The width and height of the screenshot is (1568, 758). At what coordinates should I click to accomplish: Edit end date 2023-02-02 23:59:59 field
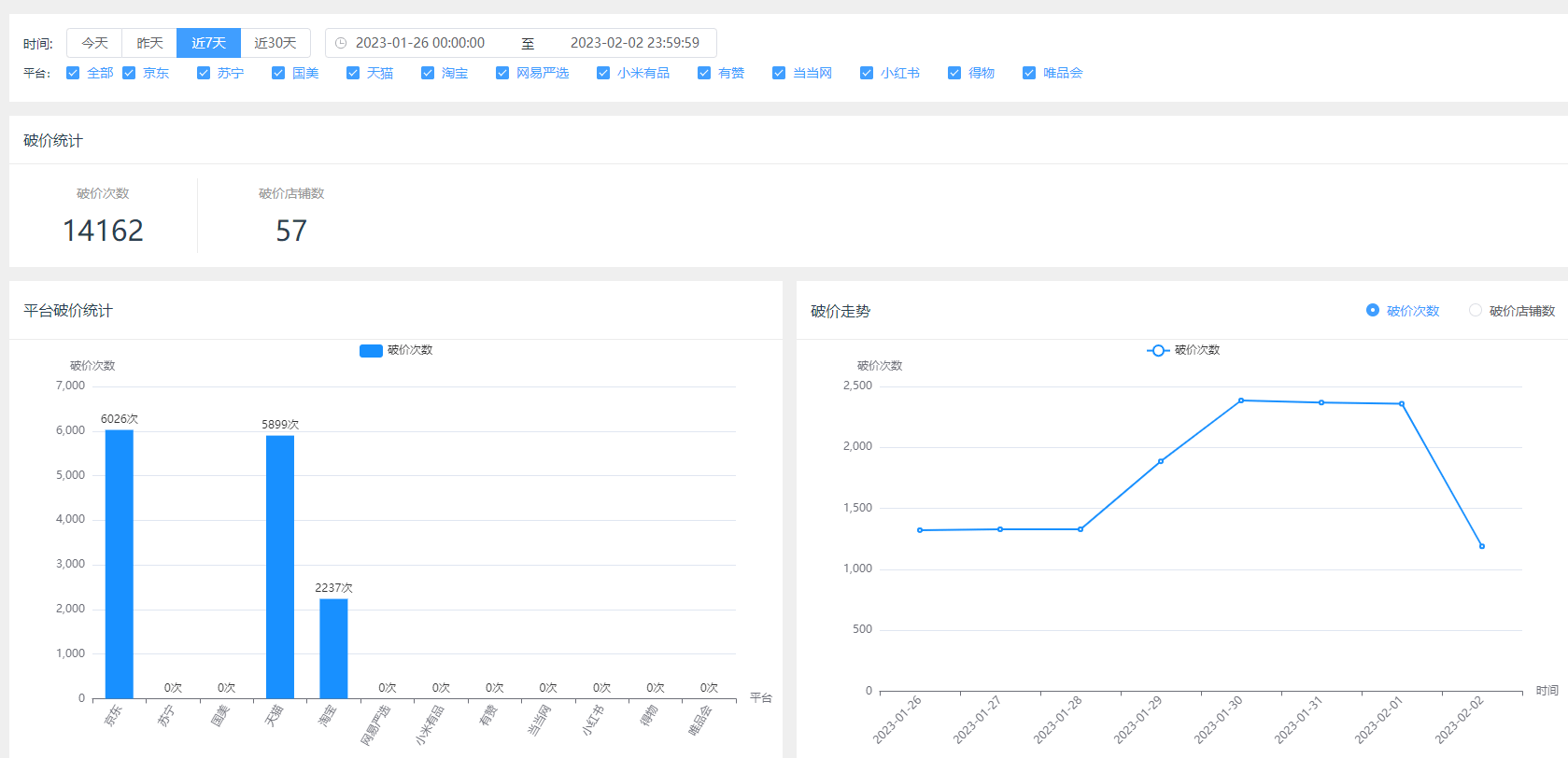click(x=635, y=43)
